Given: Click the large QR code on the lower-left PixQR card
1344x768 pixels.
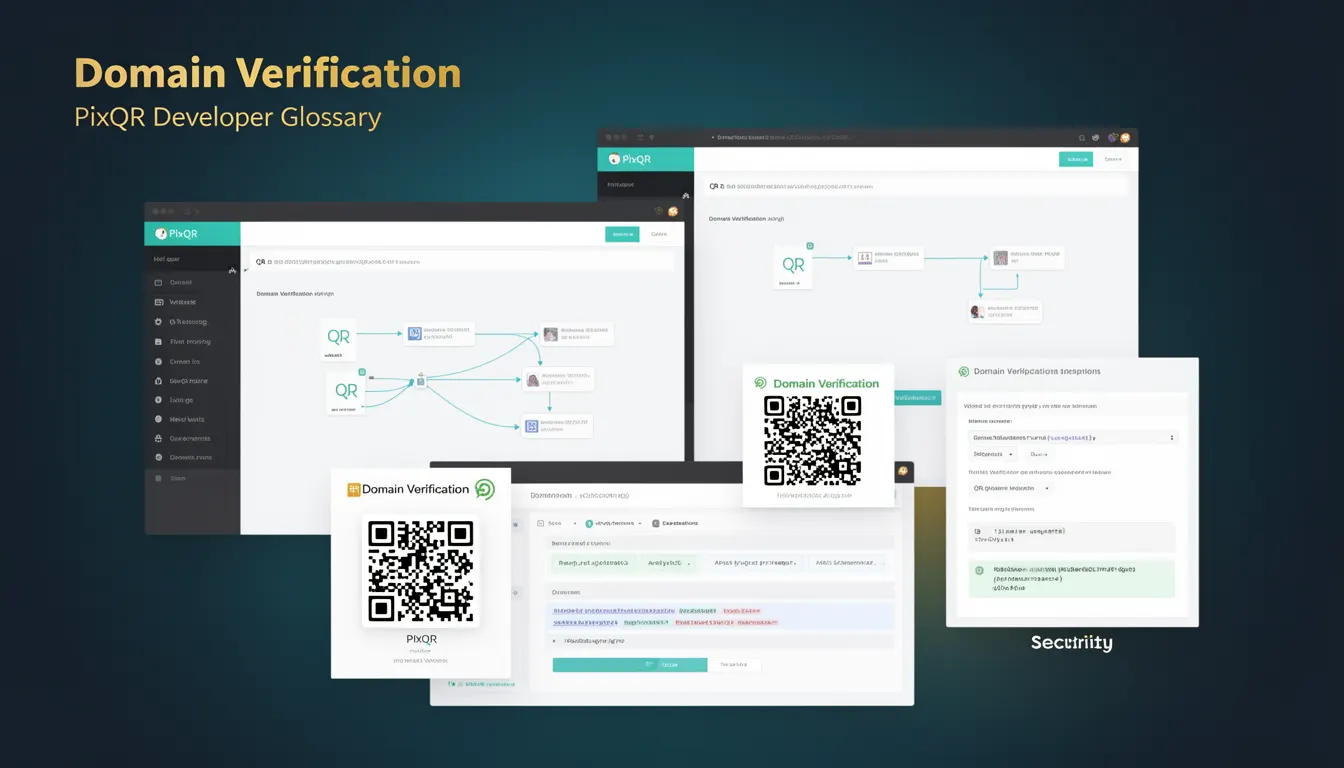Looking at the screenshot, I should (x=420, y=571).
